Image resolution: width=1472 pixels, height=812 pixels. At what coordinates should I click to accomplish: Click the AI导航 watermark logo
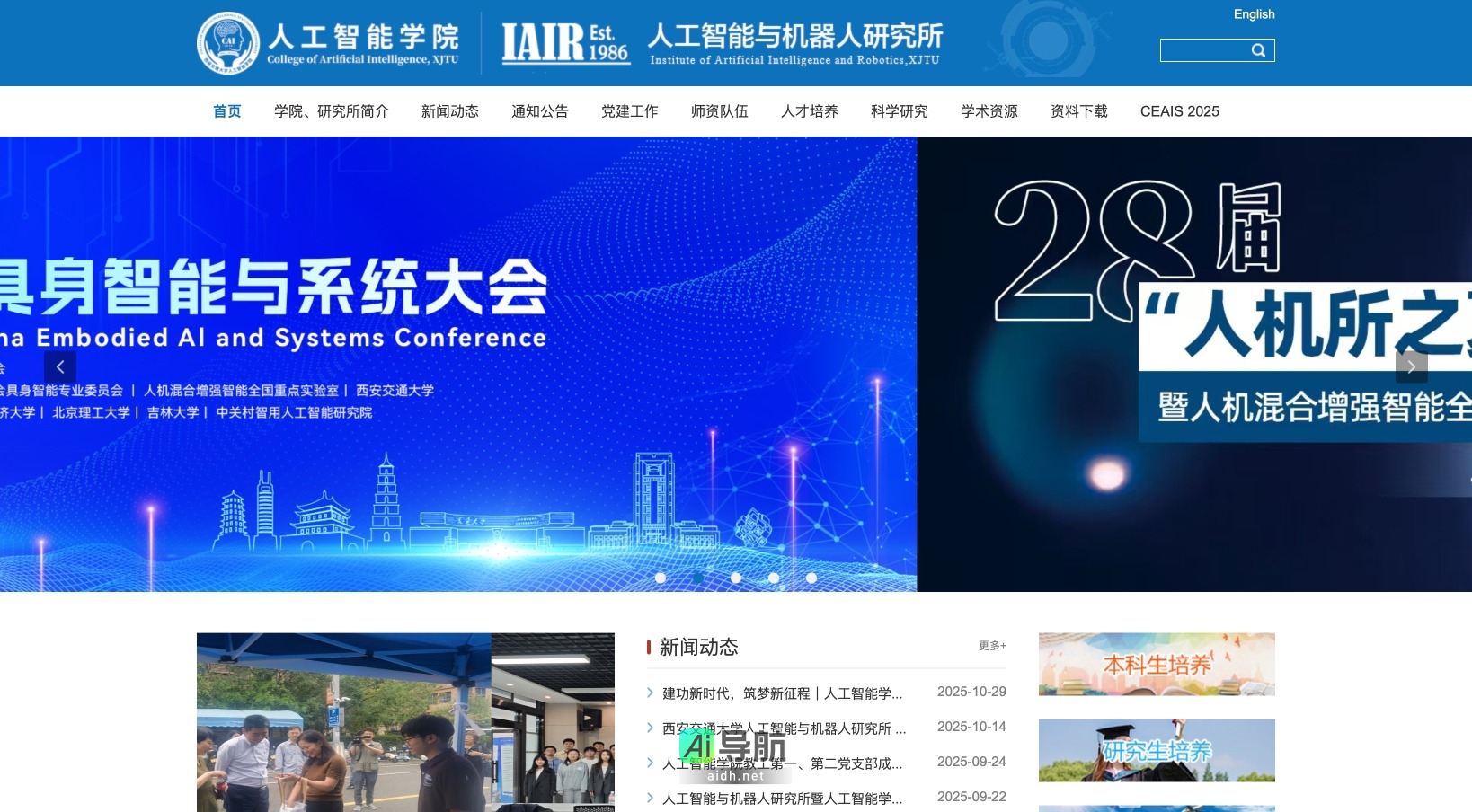732,753
